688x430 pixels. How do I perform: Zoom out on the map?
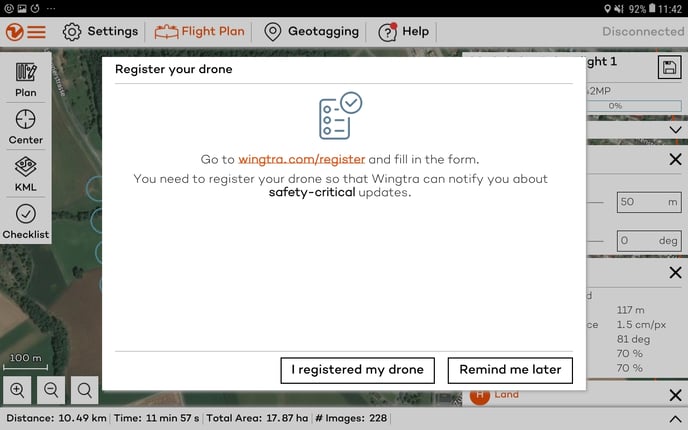pos(51,390)
